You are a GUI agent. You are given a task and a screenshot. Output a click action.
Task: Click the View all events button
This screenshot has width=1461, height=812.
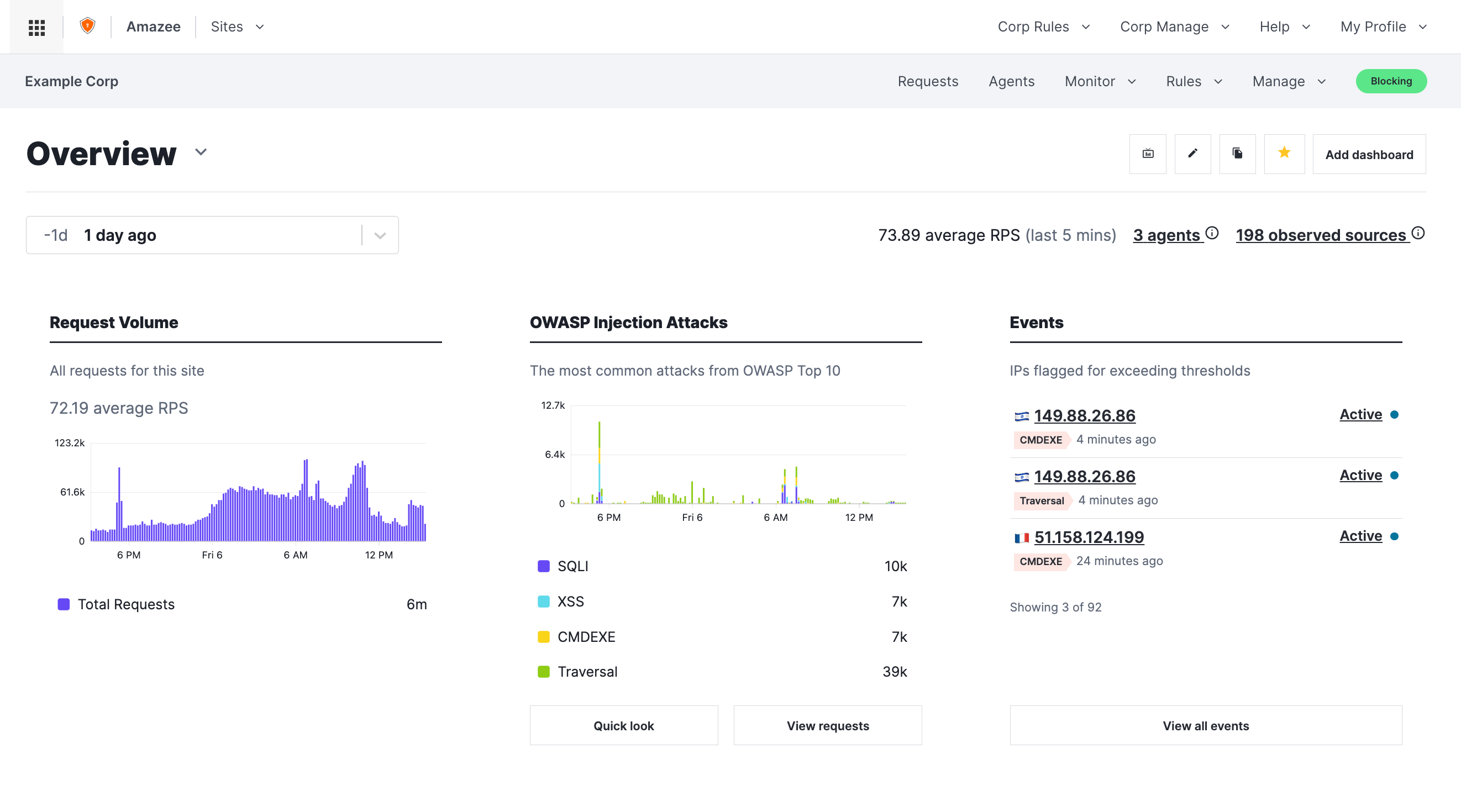click(1205, 725)
